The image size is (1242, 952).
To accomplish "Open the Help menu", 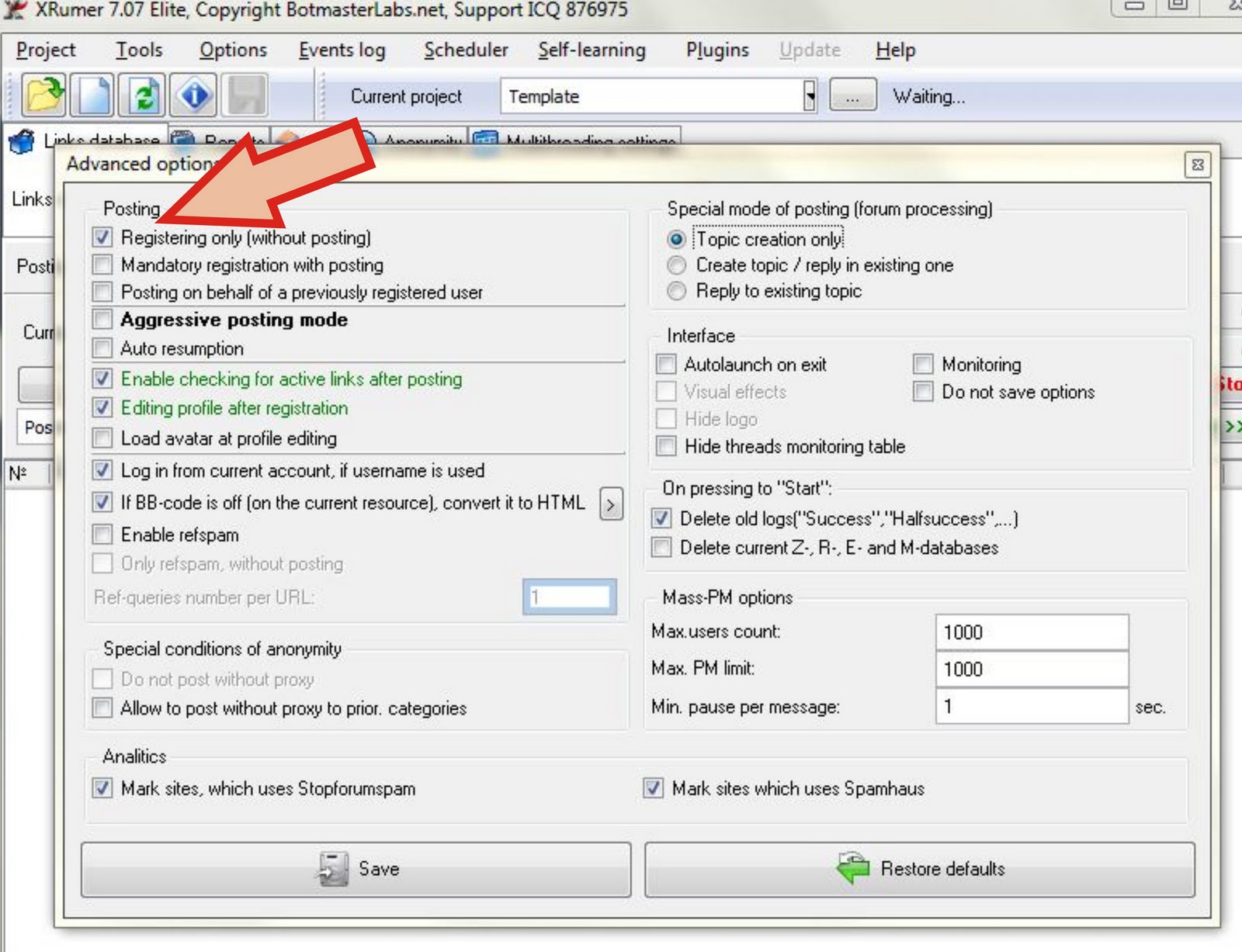I will pyautogui.click(x=895, y=50).
